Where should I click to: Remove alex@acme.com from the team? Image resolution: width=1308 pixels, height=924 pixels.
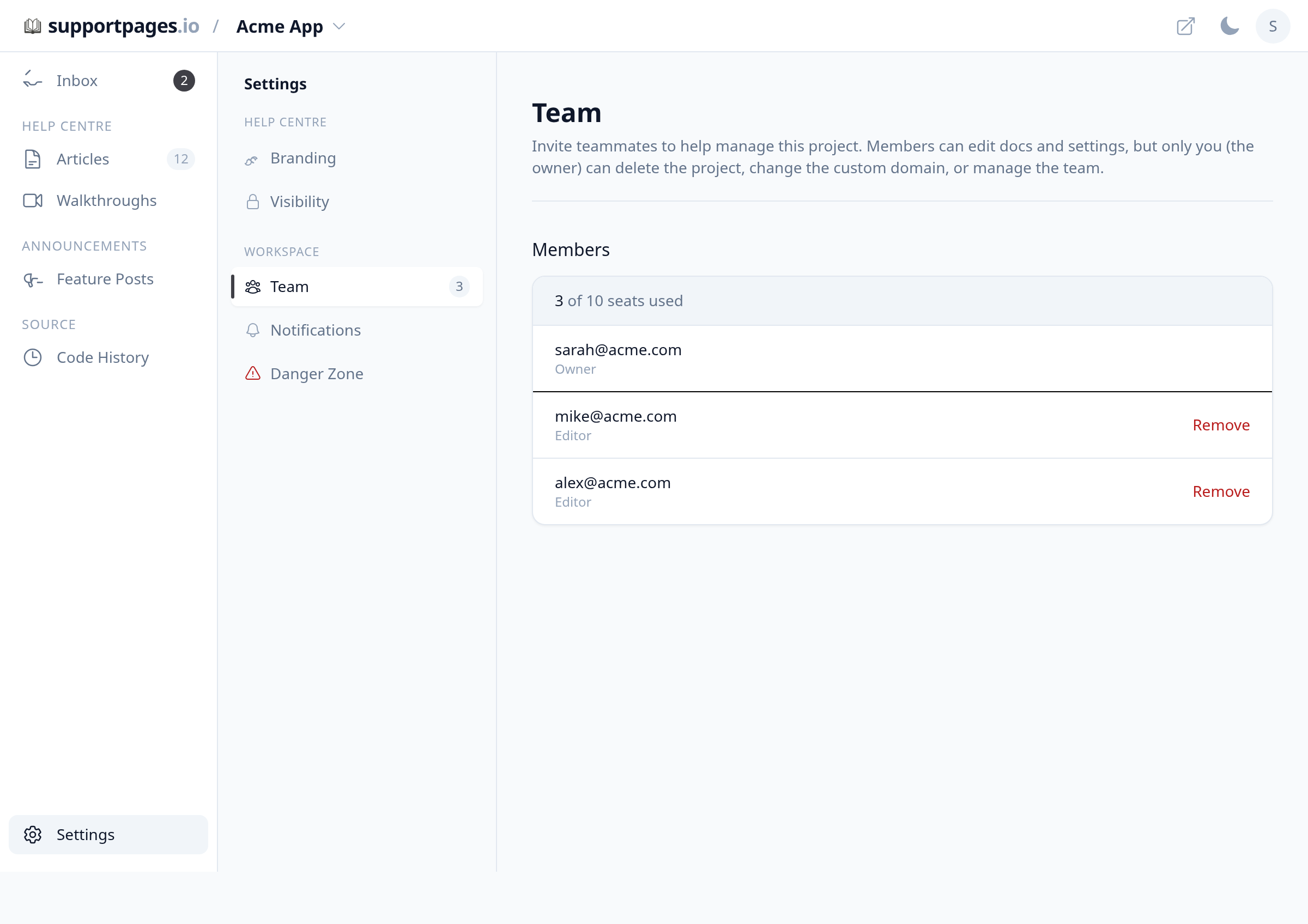[1221, 492]
